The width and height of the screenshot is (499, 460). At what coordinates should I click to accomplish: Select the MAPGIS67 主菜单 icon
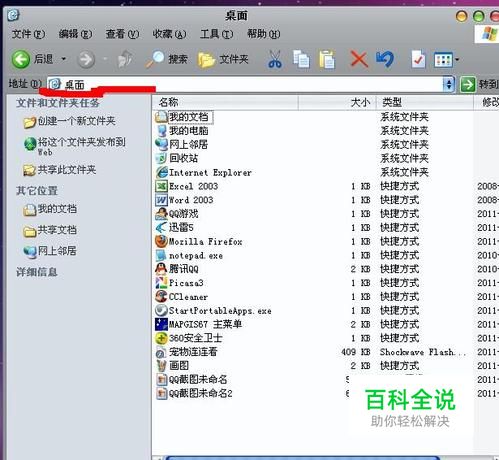coord(161,324)
